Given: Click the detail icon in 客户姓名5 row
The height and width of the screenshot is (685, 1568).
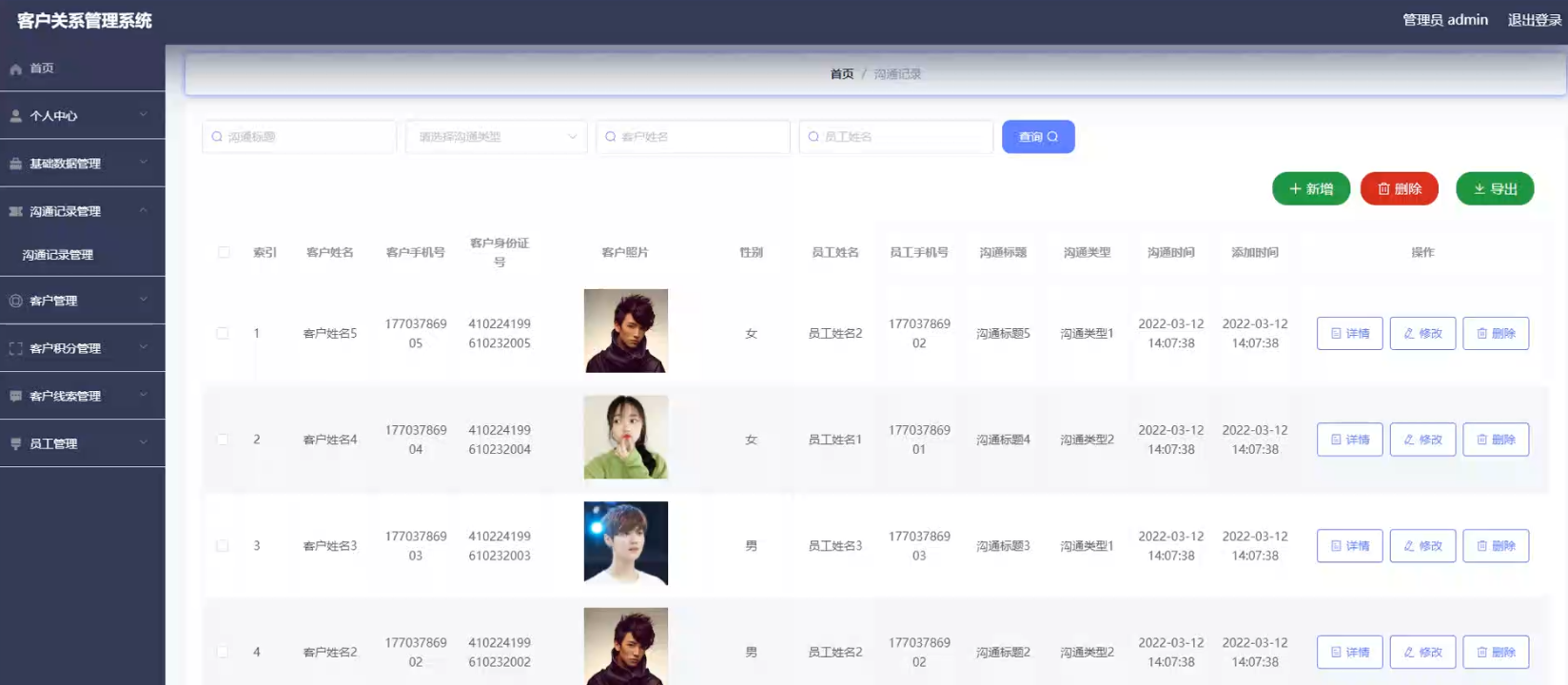Looking at the screenshot, I should coord(1336,334).
